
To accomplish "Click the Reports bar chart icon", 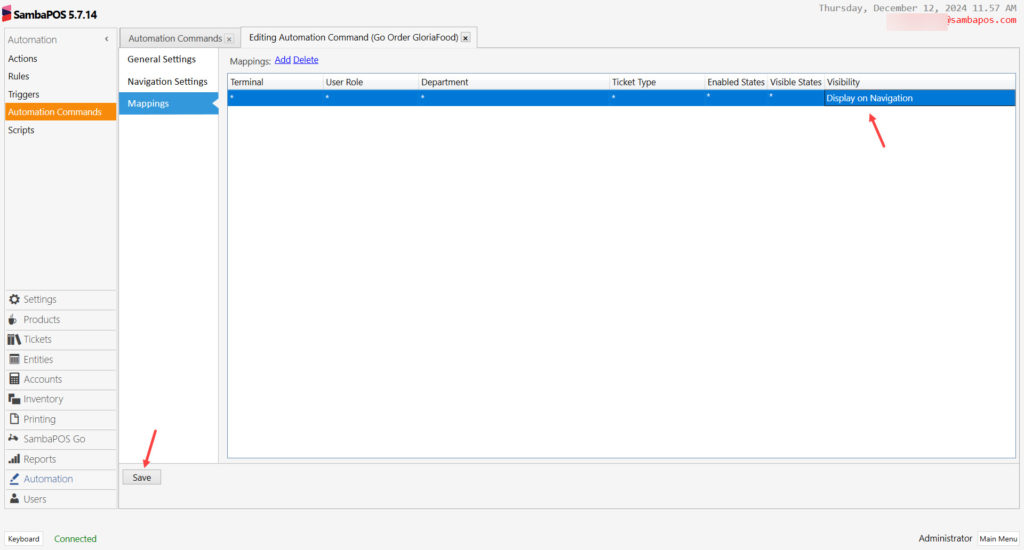I will pos(14,459).
